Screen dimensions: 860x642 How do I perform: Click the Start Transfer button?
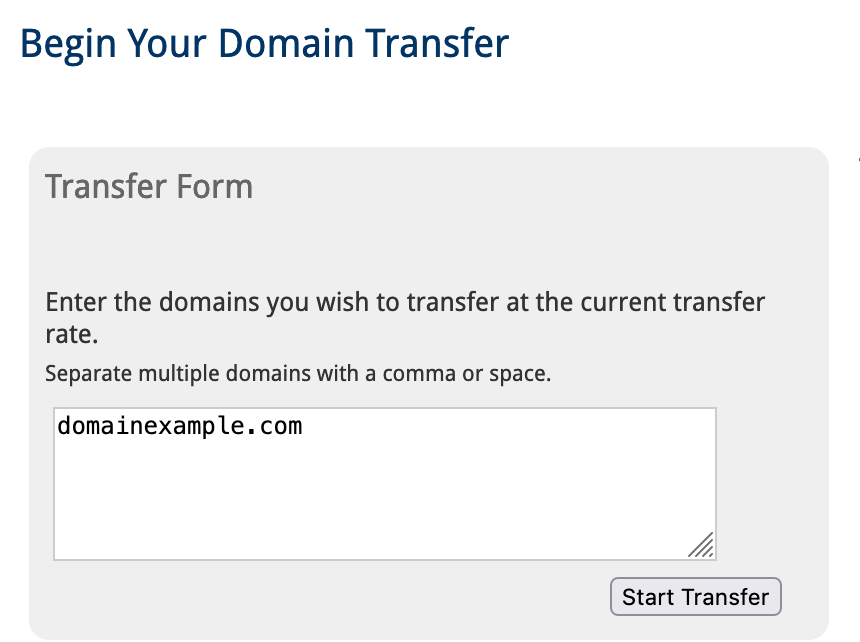pyautogui.click(x=695, y=597)
